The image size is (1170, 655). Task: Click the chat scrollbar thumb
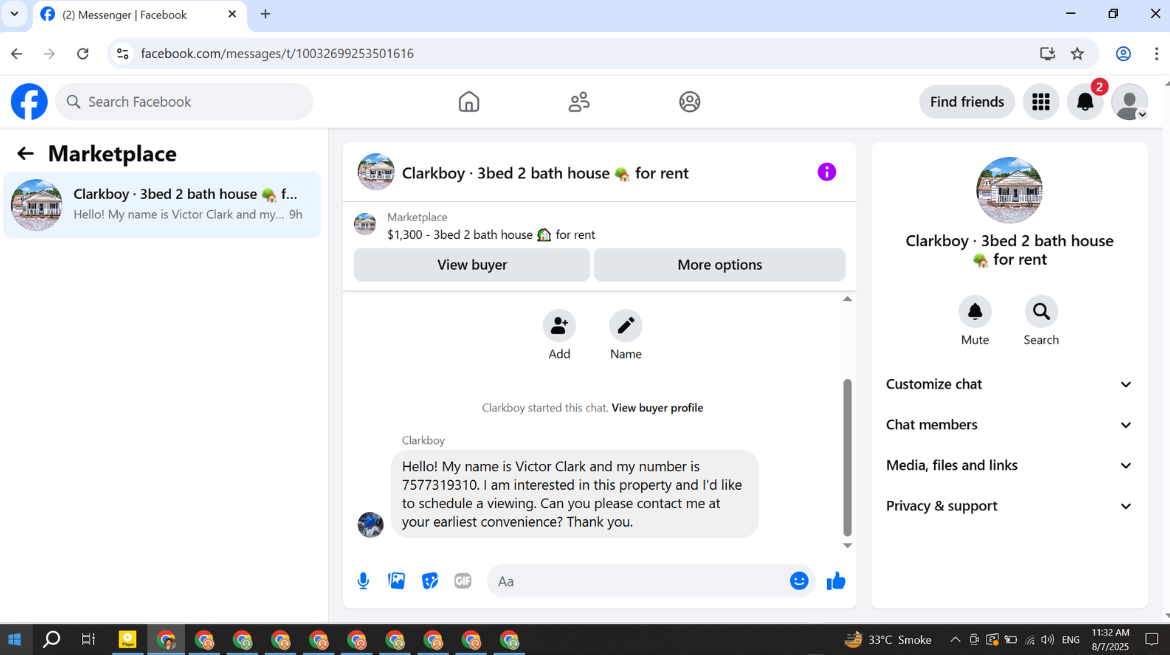pos(847,457)
